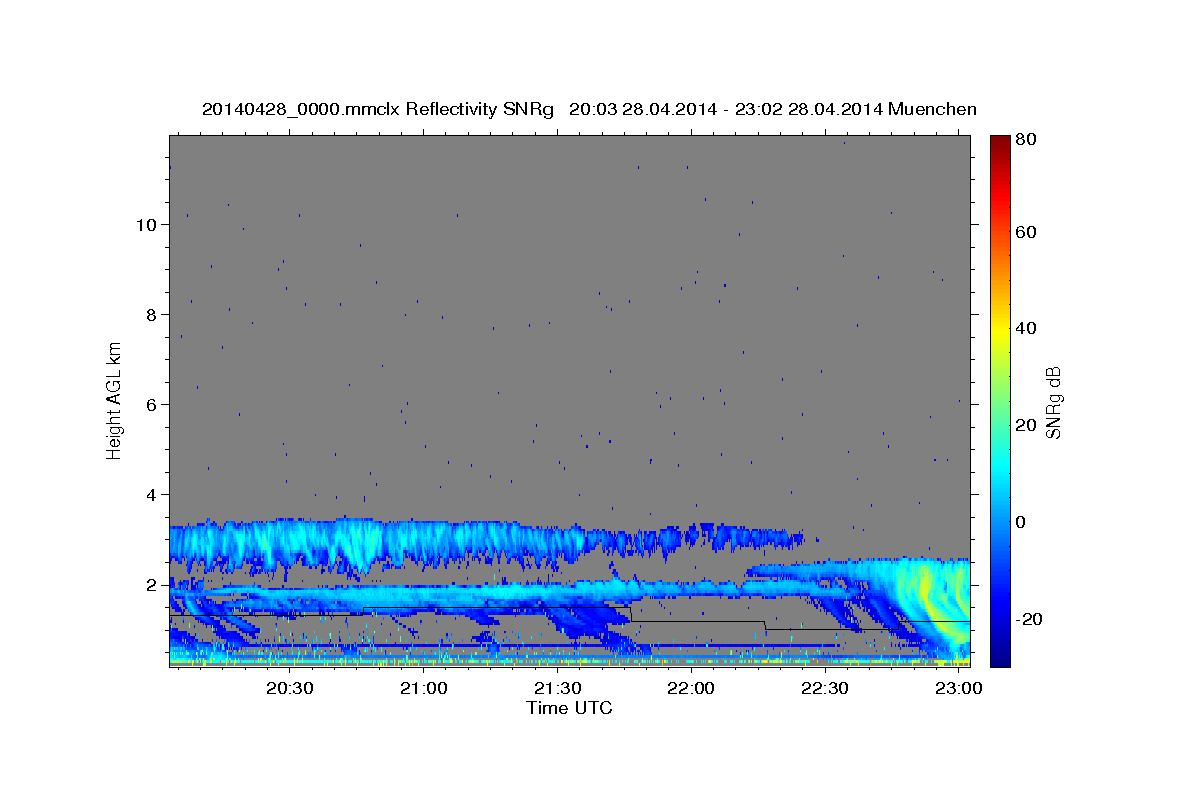Click the 0 tick label on colorbar
This screenshot has height=800, width=1200.
pyautogui.click(x=1021, y=522)
